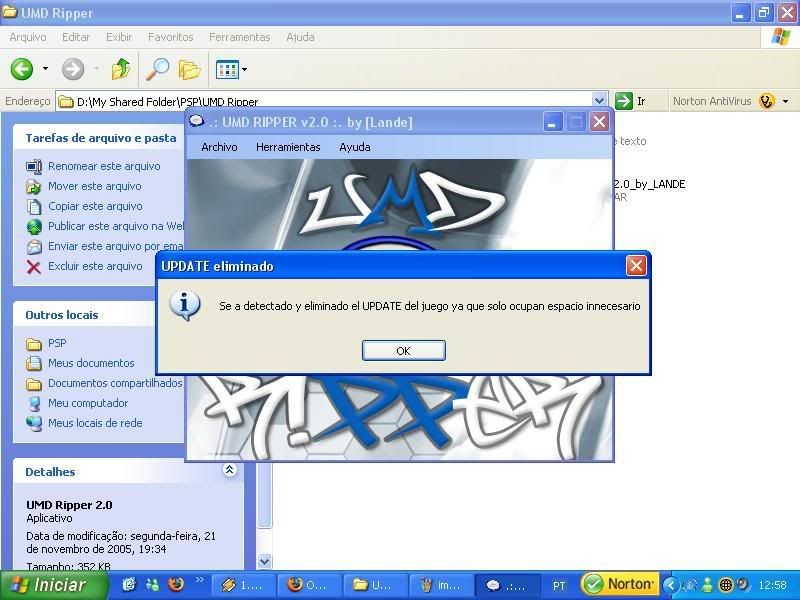Click Excluir este arquivo

pyautogui.click(x=95, y=266)
